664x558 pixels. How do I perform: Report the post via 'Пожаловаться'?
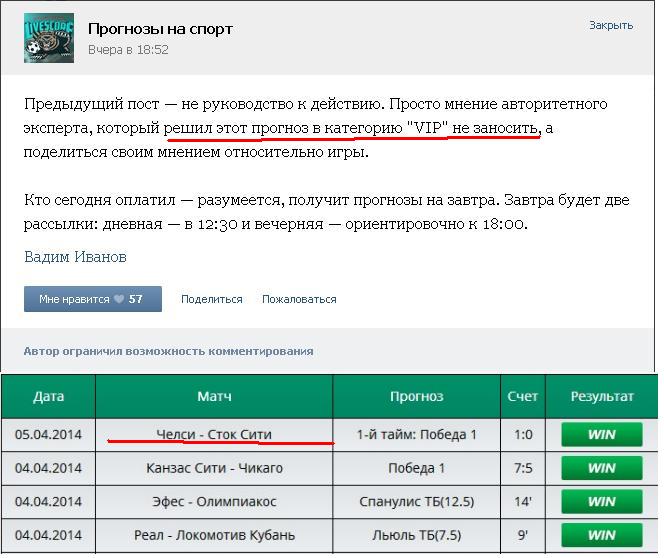(x=299, y=299)
